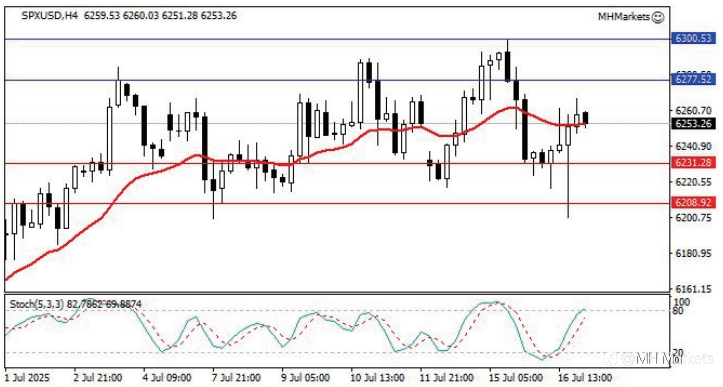The width and height of the screenshot is (723, 387).
Task: Click the OHLC values 6259.53 6260.03 6251.28
Action: [139, 15]
